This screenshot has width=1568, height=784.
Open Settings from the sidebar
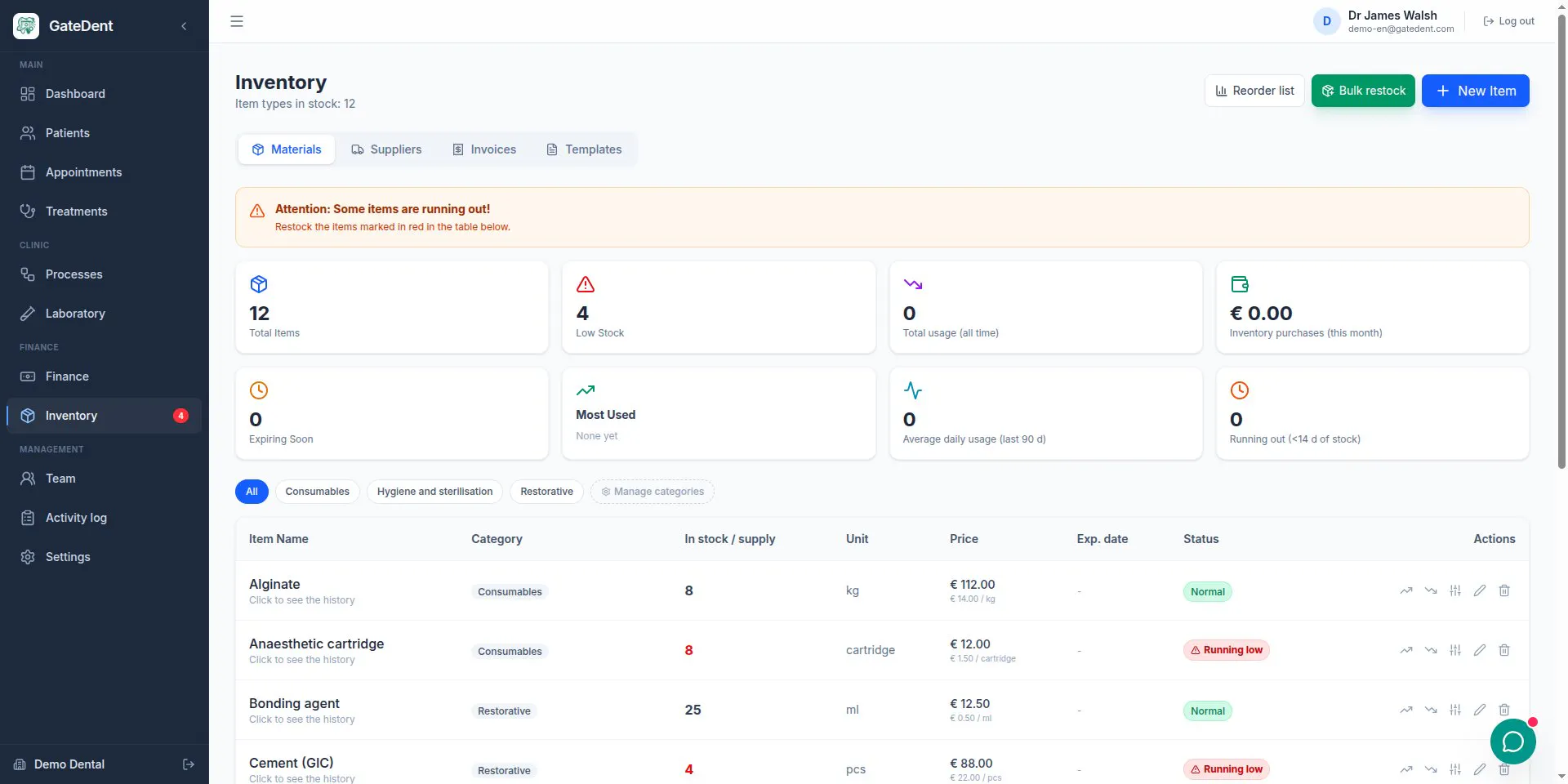[104, 557]
